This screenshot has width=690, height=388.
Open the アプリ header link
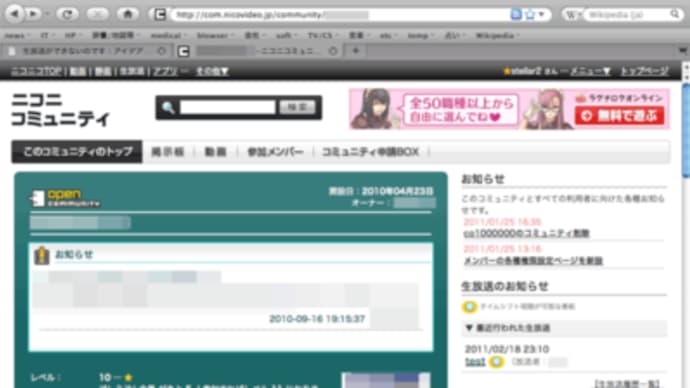(x=165, y=71)
